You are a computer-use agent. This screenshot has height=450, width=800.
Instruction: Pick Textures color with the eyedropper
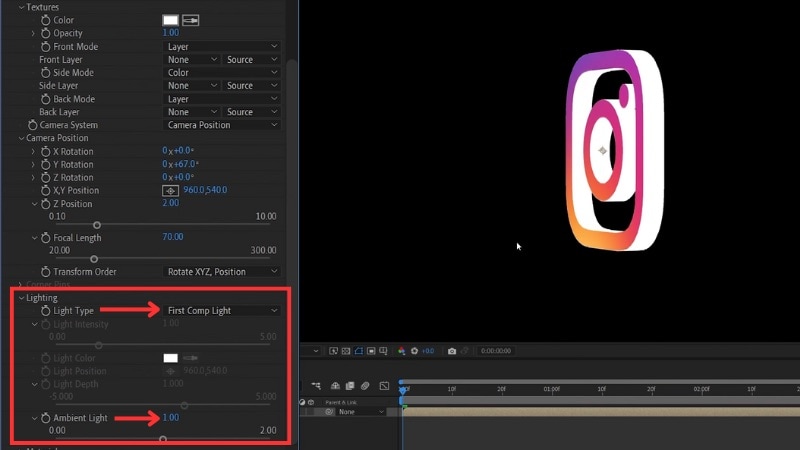click(x=190, y=20)
